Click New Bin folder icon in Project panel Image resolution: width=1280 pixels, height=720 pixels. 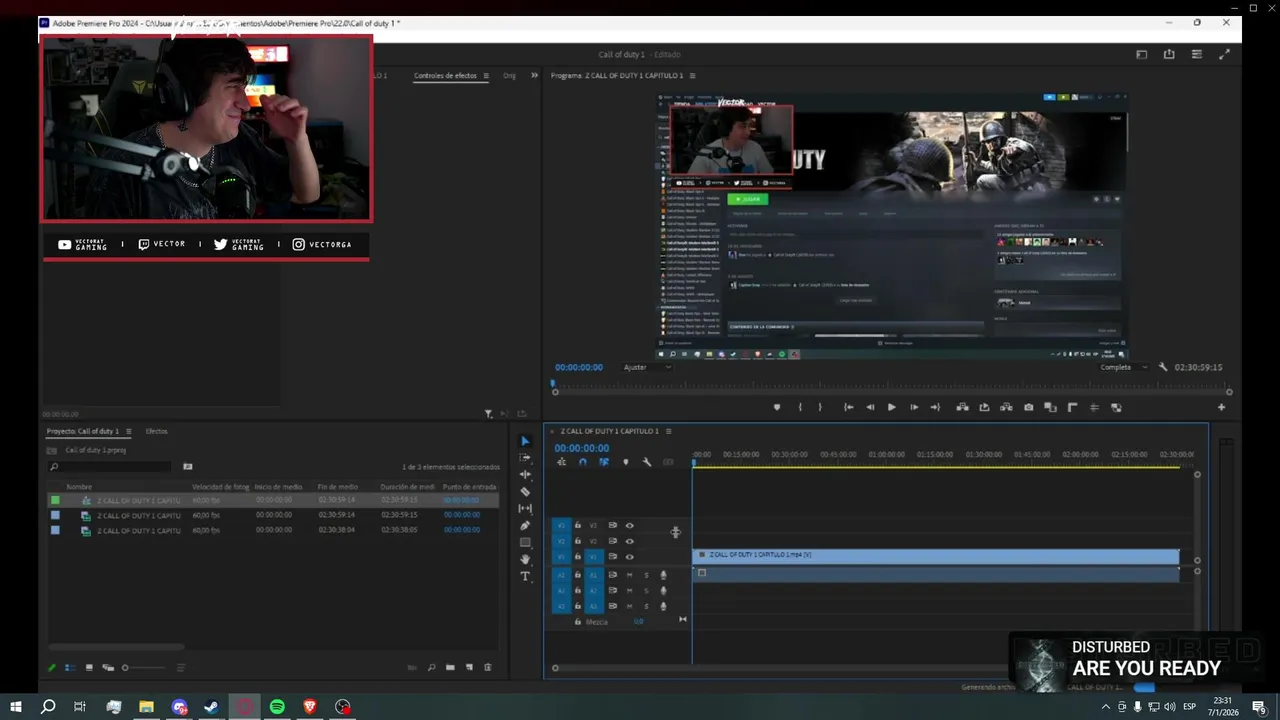point(450,667)
